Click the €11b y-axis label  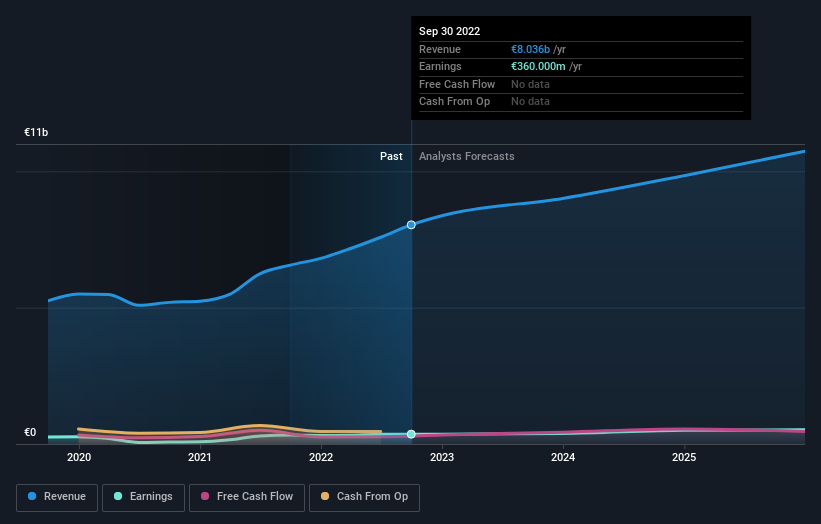(36, 132)
